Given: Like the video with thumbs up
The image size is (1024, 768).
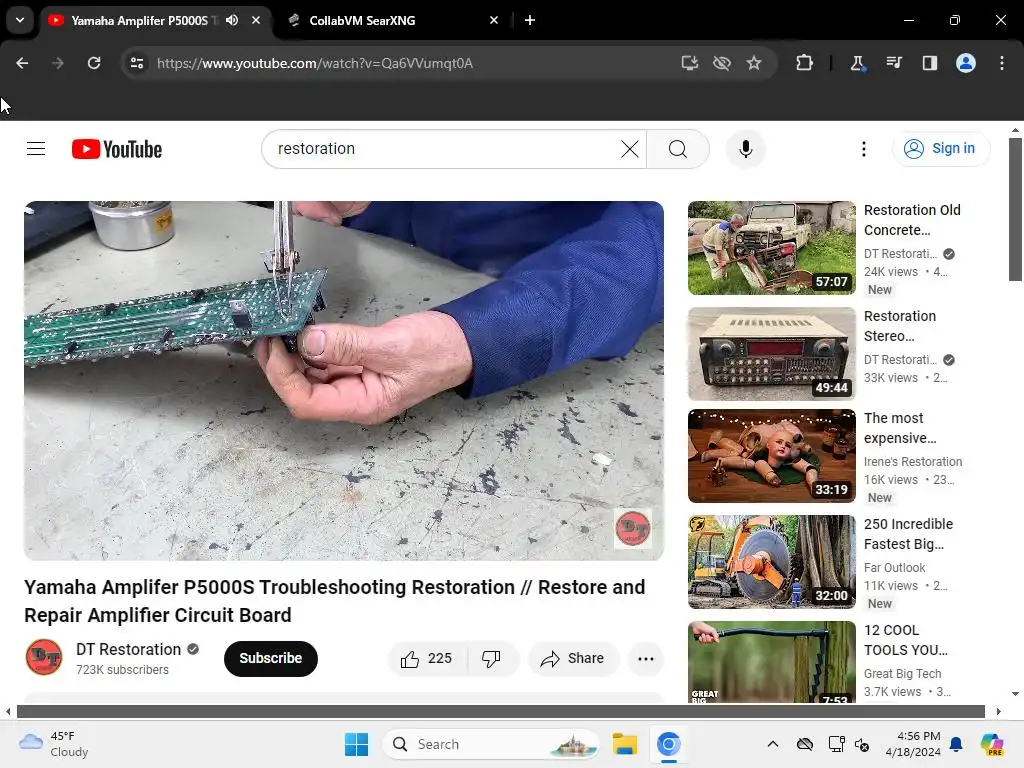Looking at the screenshot, I should (427, 658).
